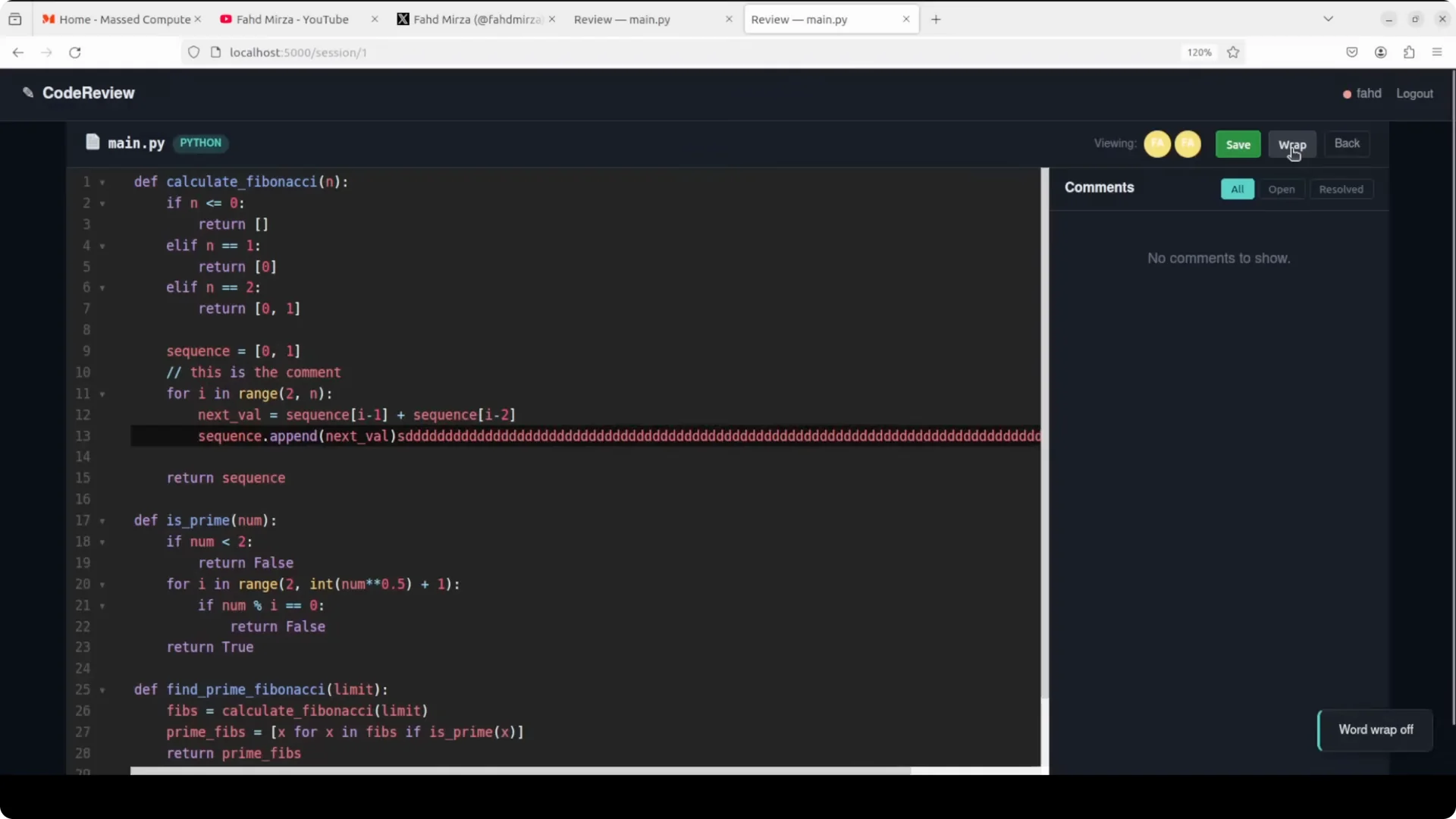
Task: Click the Comments panel heading
Action: 1099,188
